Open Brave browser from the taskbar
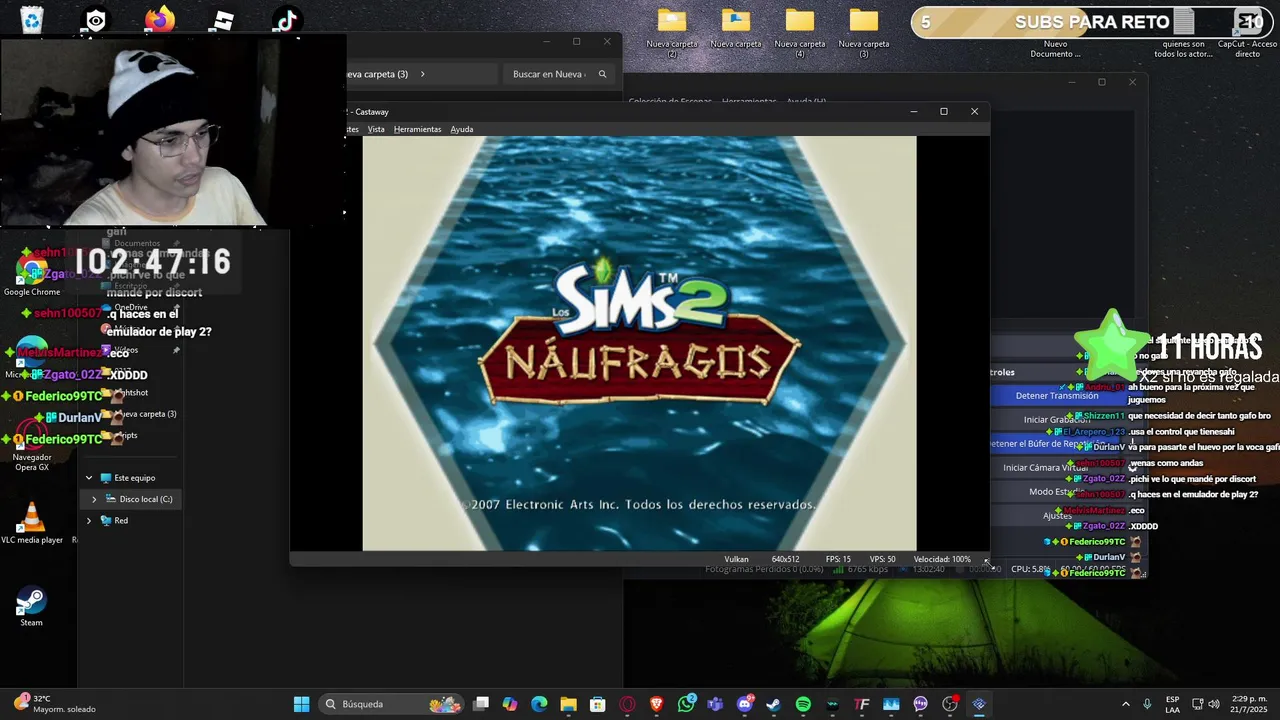 click(656, 704)
